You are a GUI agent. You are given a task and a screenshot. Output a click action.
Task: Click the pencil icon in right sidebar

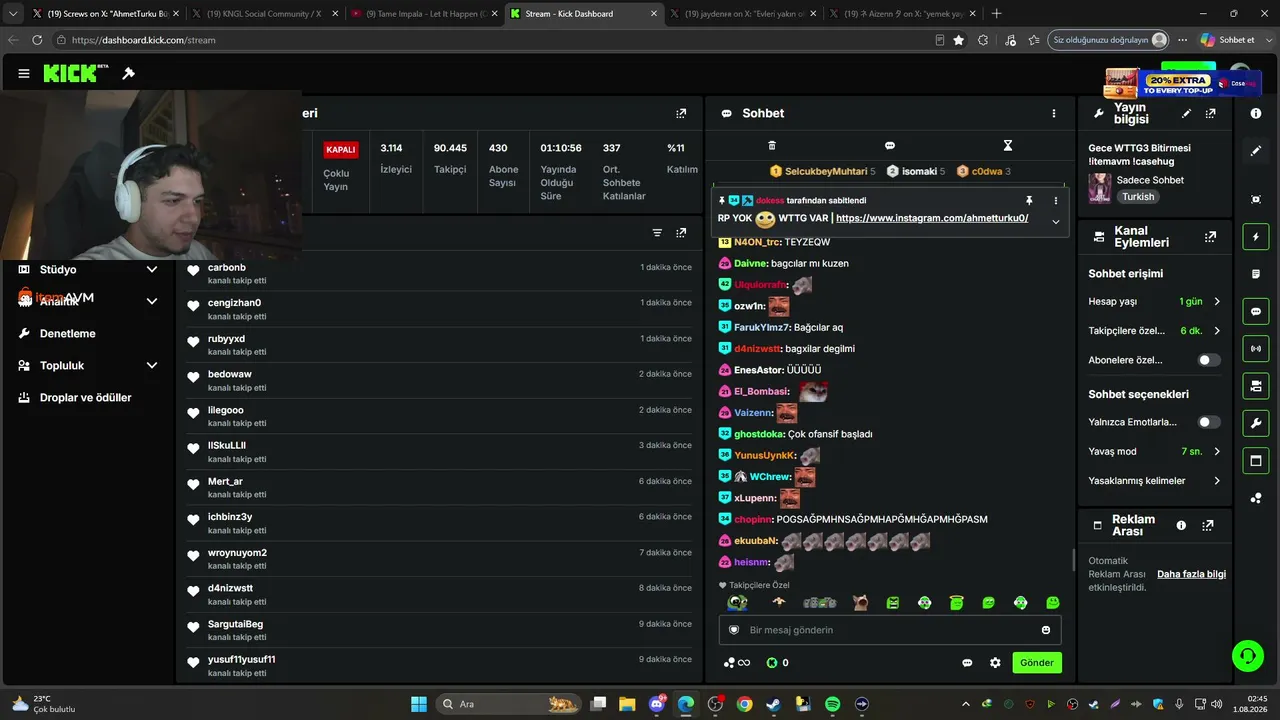[1256, 151]
